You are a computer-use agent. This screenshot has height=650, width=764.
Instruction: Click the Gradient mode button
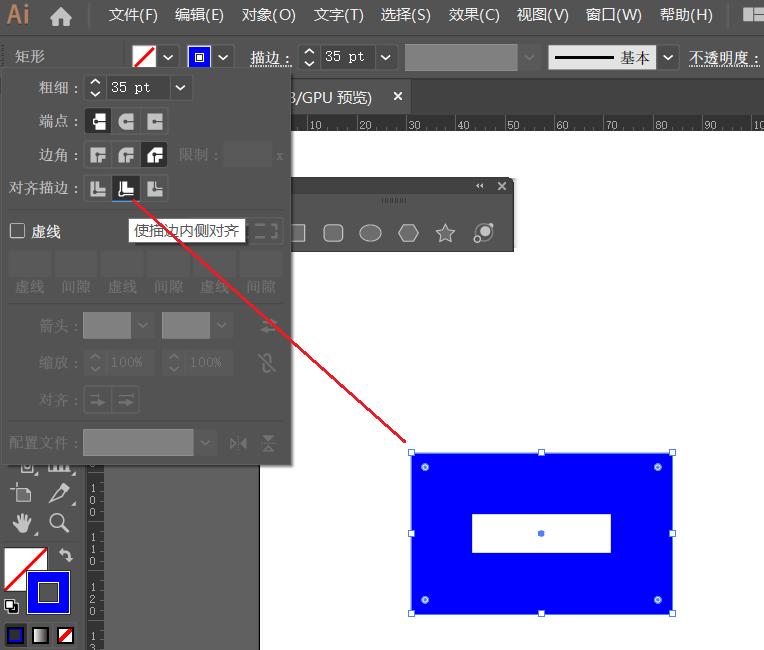point(40,635)
